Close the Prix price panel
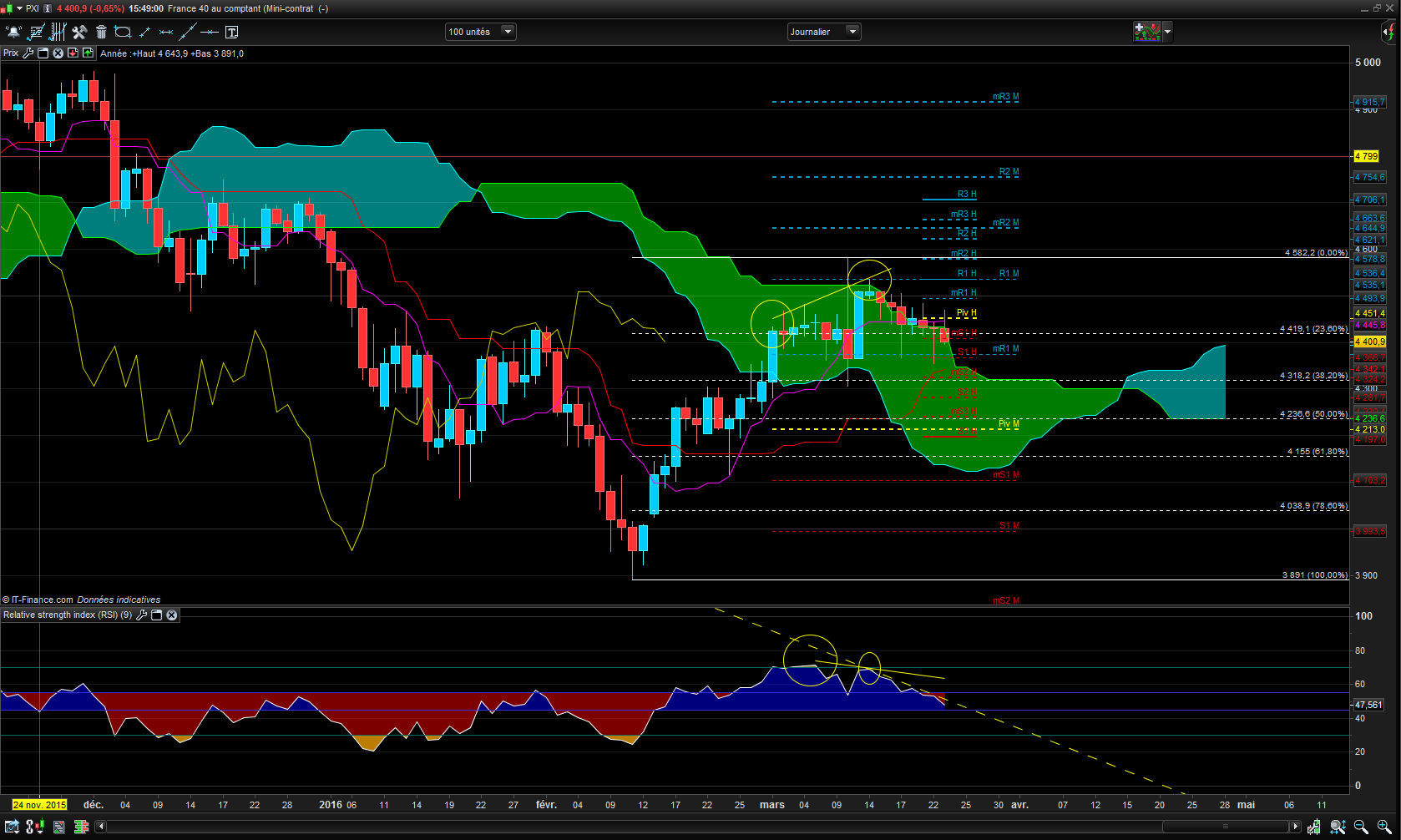Viewport: 1401px width, 840px height. click(x=58, y=53)
